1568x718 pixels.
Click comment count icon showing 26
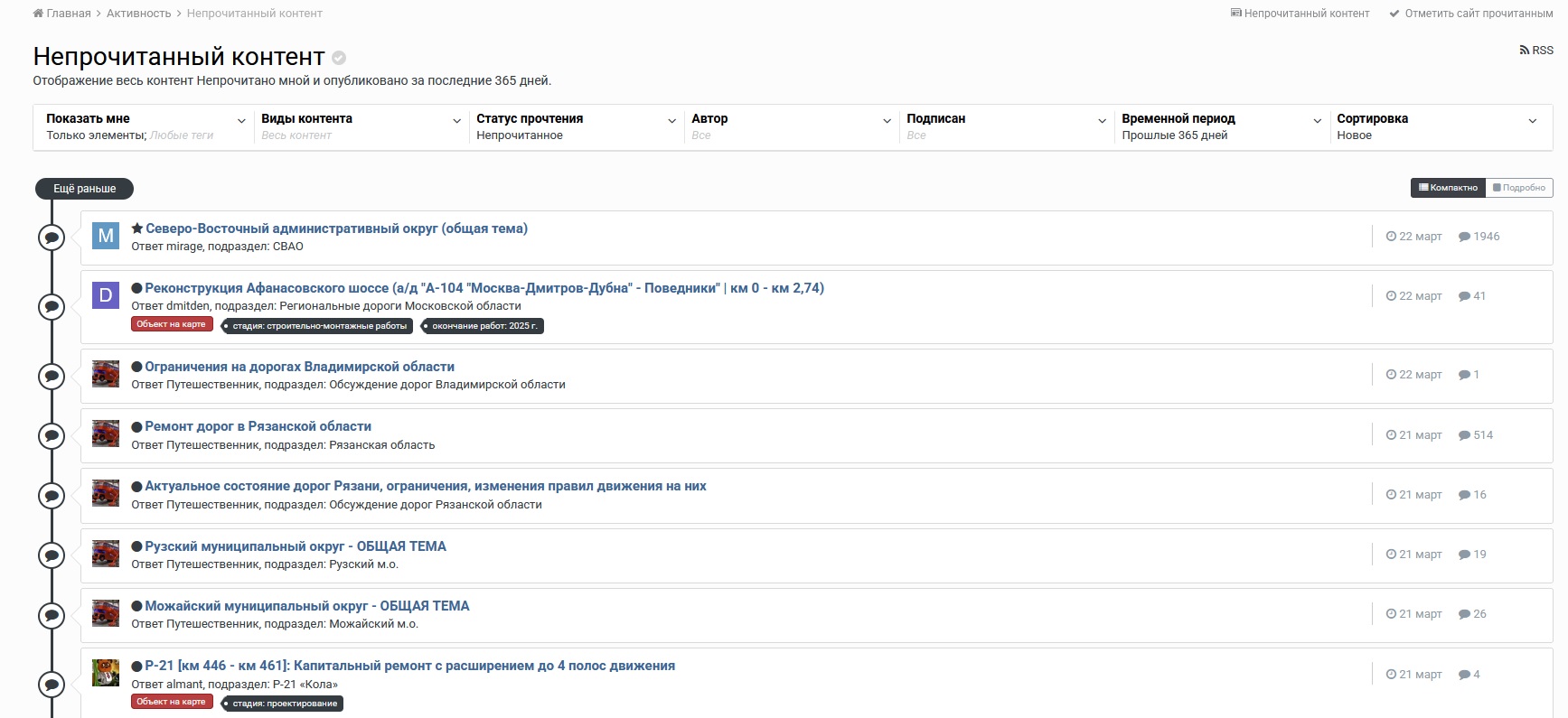point(1464,614)
